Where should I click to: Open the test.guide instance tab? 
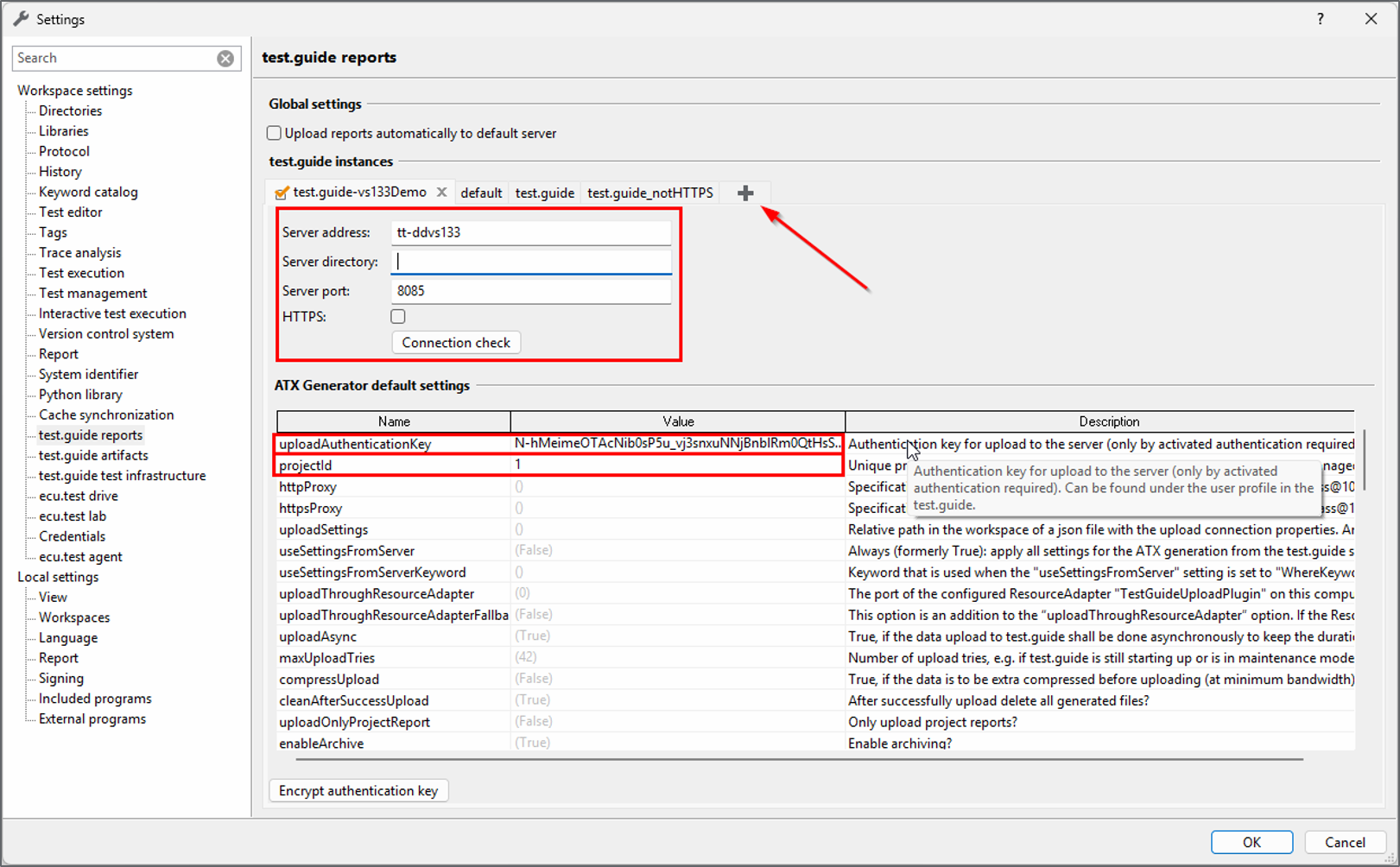[544, 193]
